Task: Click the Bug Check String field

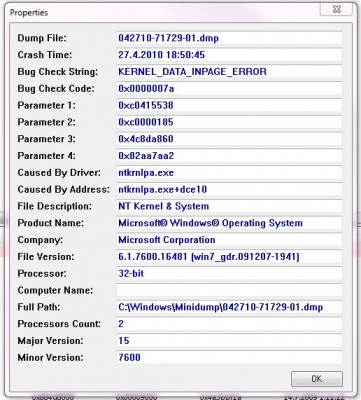Action: 229,72
